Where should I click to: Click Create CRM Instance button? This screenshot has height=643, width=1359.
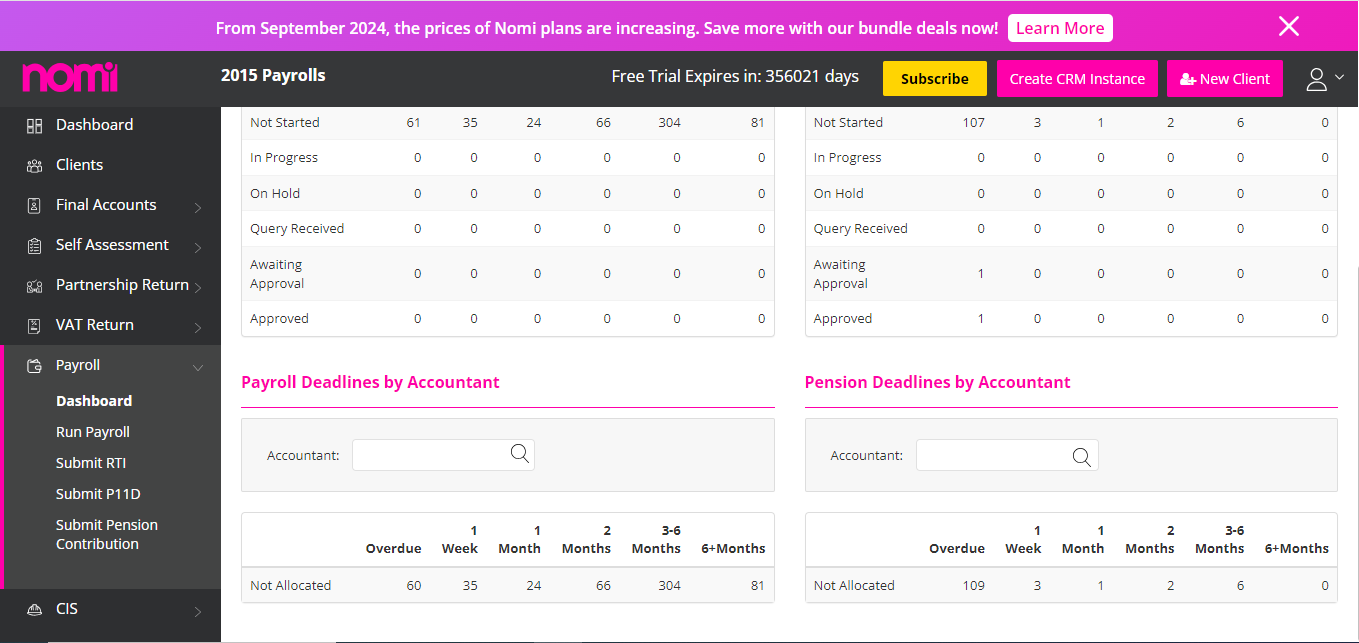[1077, 79]
